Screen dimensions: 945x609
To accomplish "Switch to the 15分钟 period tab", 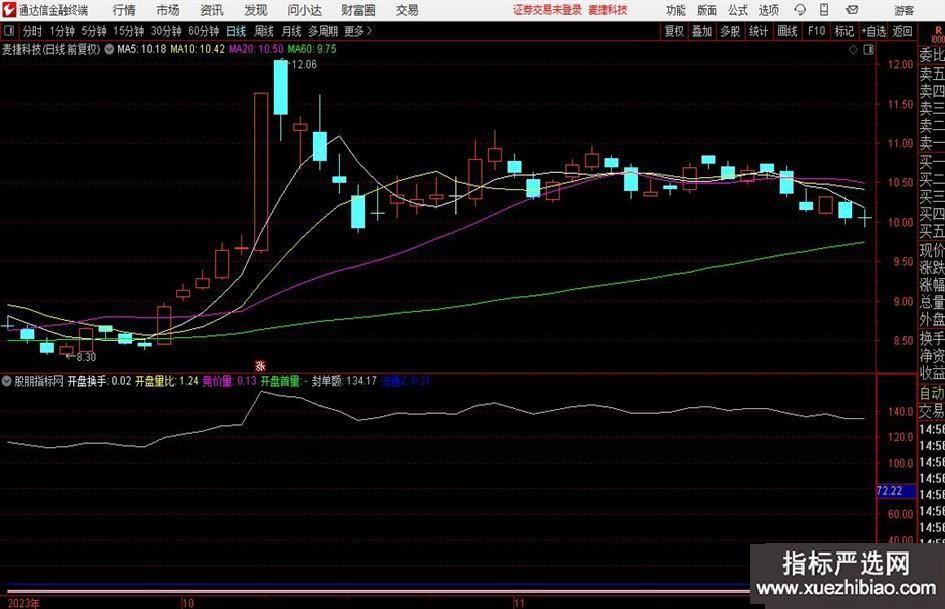I will (128, 31).
